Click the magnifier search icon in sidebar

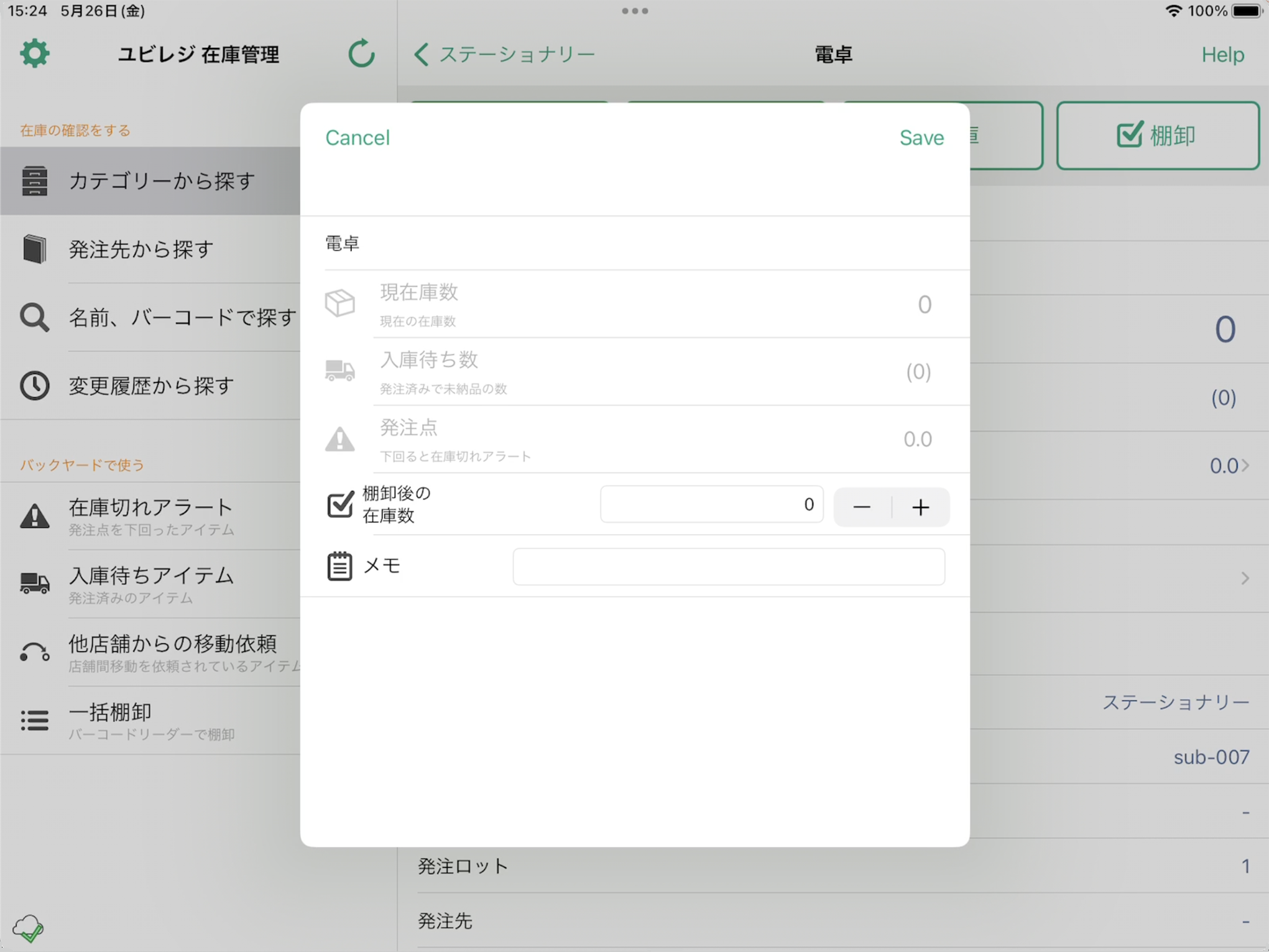point(34,318)
